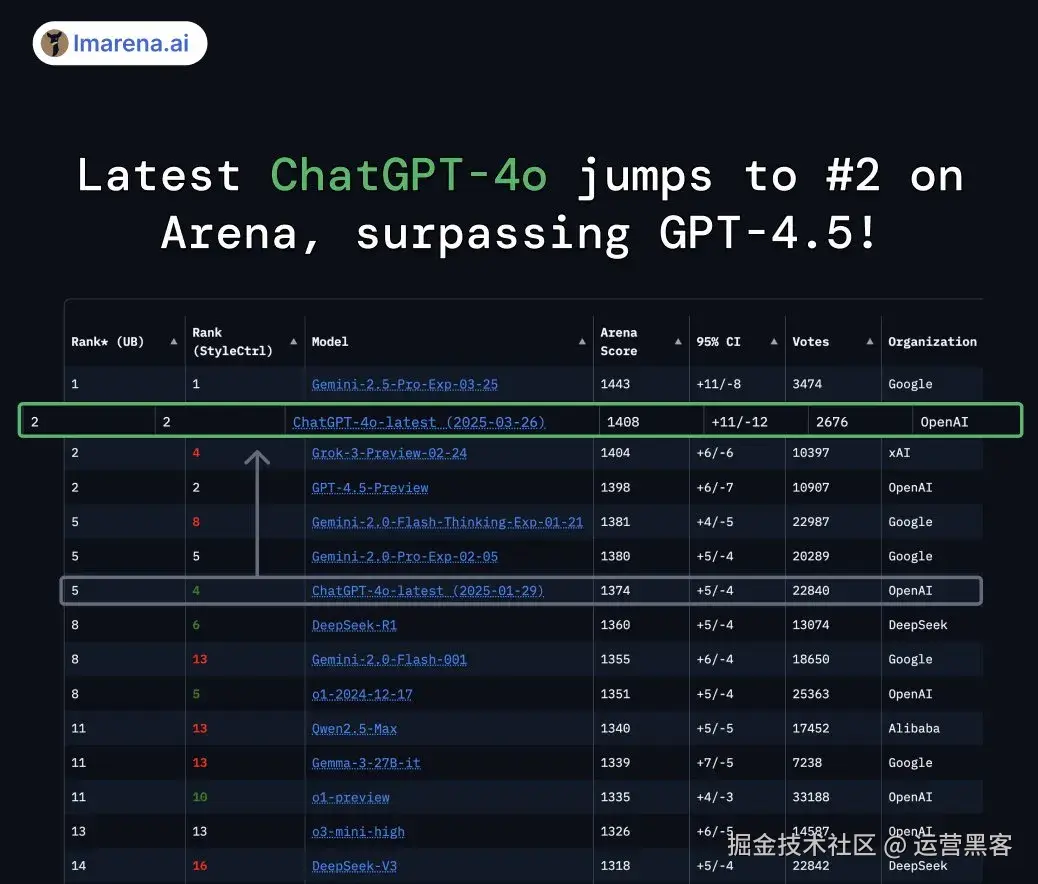The width and height of the screenshot is (1038, 884).
Task: Click UB rank 14 in DeepSeek-V3 row
Action: pos(78,866)
